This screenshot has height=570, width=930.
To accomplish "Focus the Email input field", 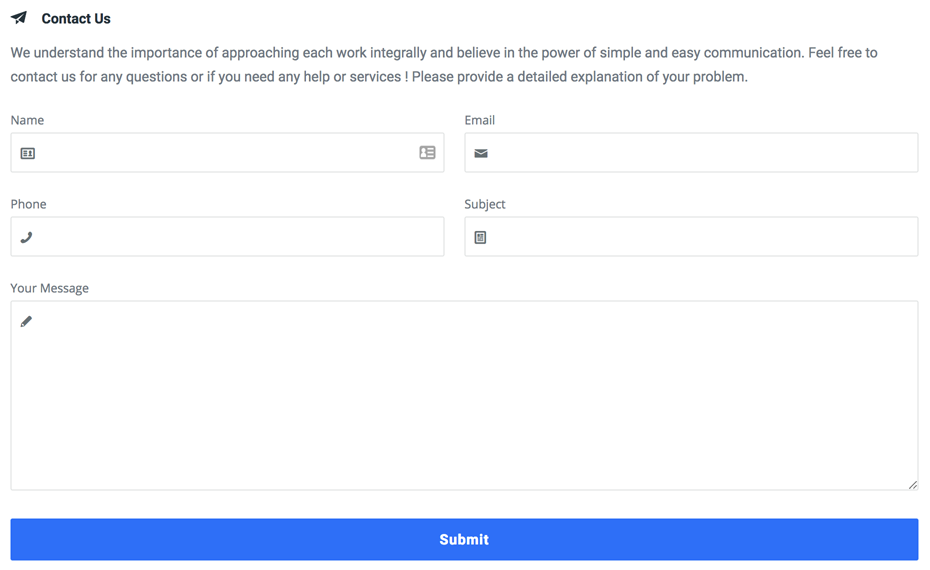I will (691, 152).
